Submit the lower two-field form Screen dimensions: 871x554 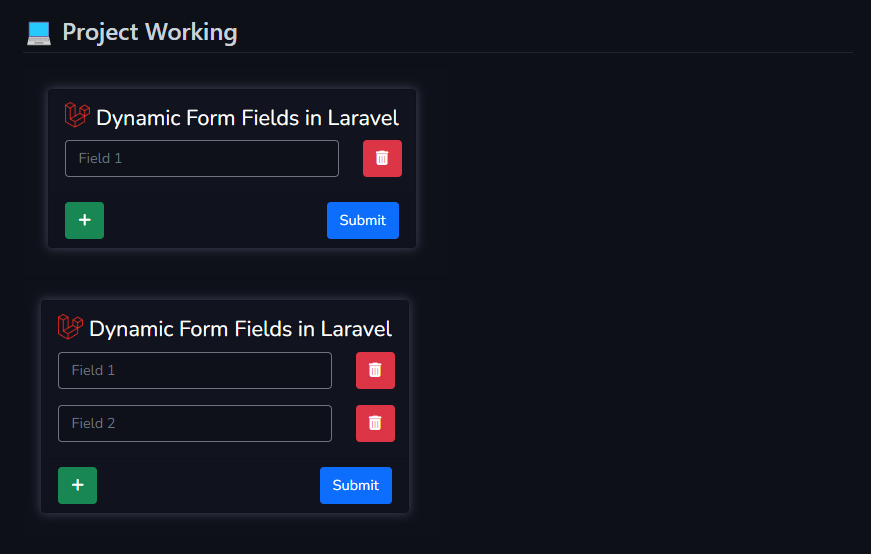tap(356, 485)
